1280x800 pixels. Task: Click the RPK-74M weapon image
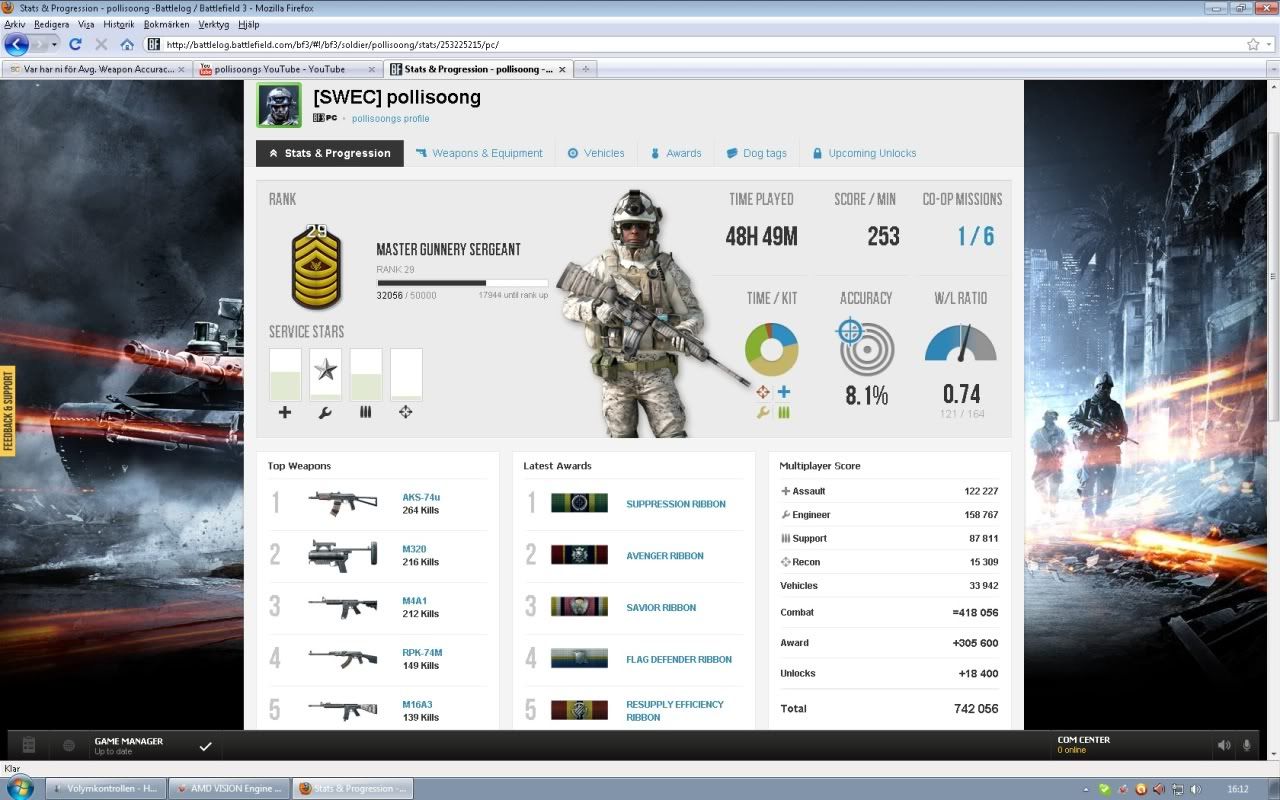coord(343,659)
